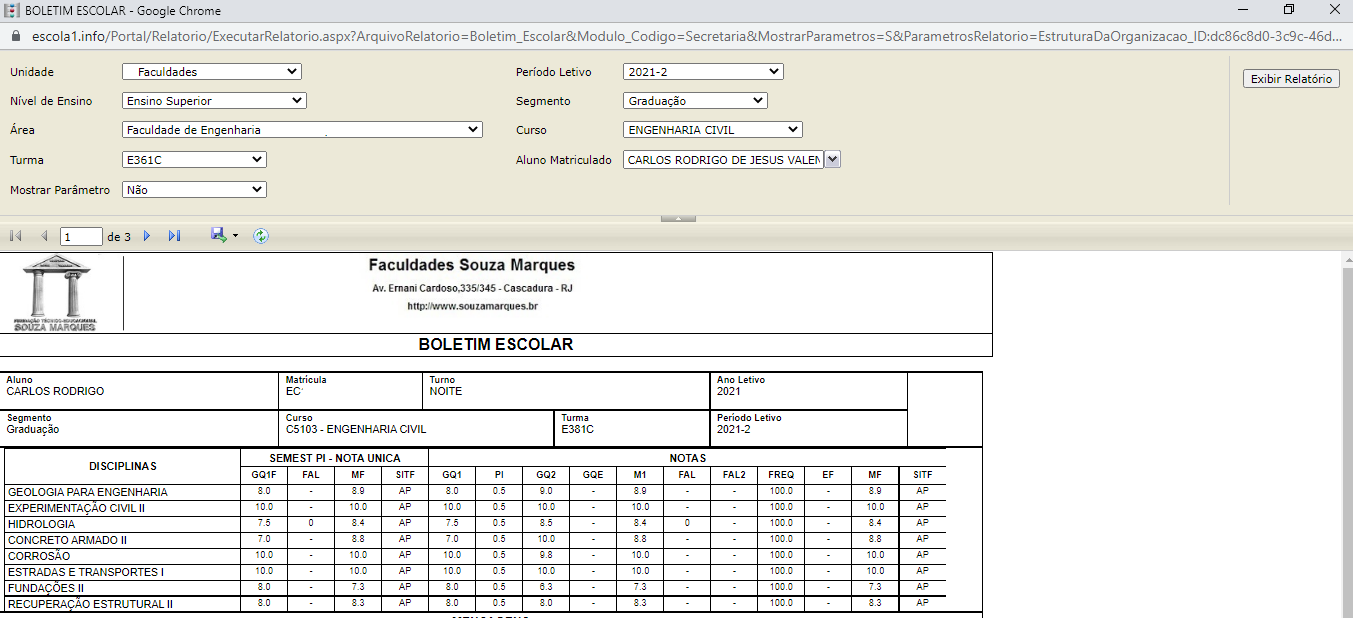Screen dimensions: 1353x618
Task: Click the Exibir Relatório button
Action: tap(1291, 79)
